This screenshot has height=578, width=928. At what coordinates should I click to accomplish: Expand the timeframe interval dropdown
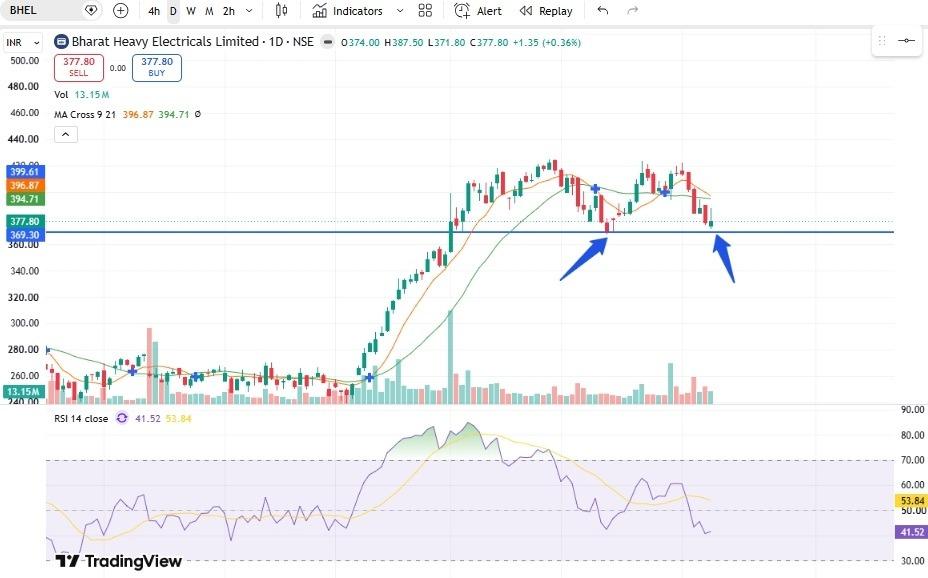[249, 11]
